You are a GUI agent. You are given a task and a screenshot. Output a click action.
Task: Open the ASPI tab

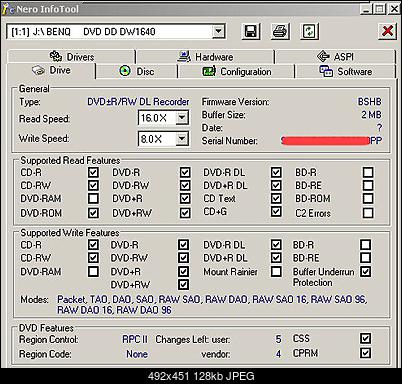coord(335,57)
